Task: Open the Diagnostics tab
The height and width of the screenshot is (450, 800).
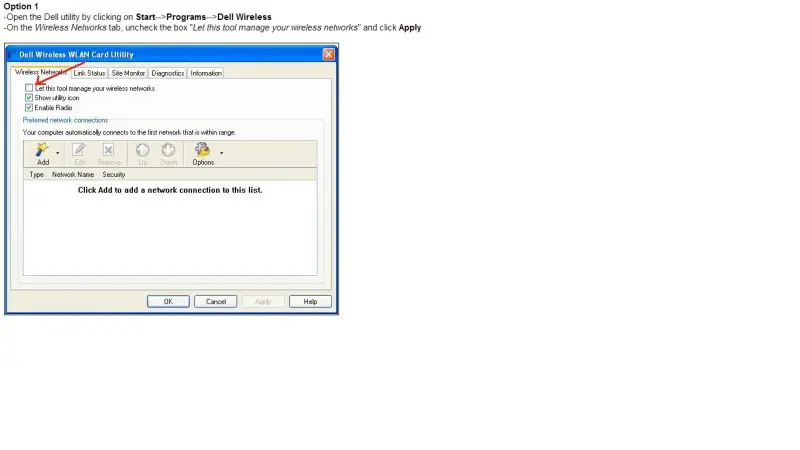Action: (167, 73)
